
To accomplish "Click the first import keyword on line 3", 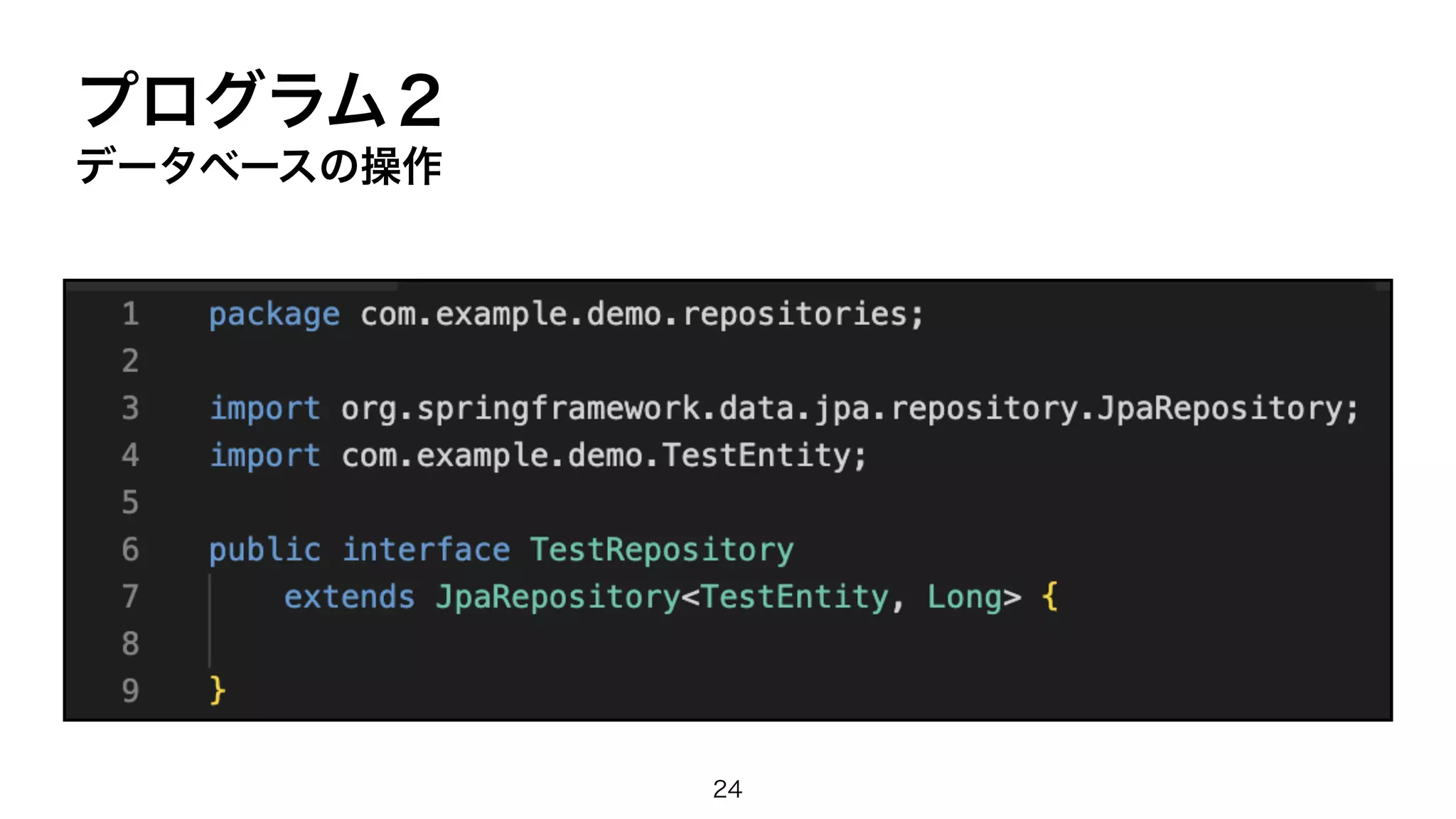I will 264,409.
